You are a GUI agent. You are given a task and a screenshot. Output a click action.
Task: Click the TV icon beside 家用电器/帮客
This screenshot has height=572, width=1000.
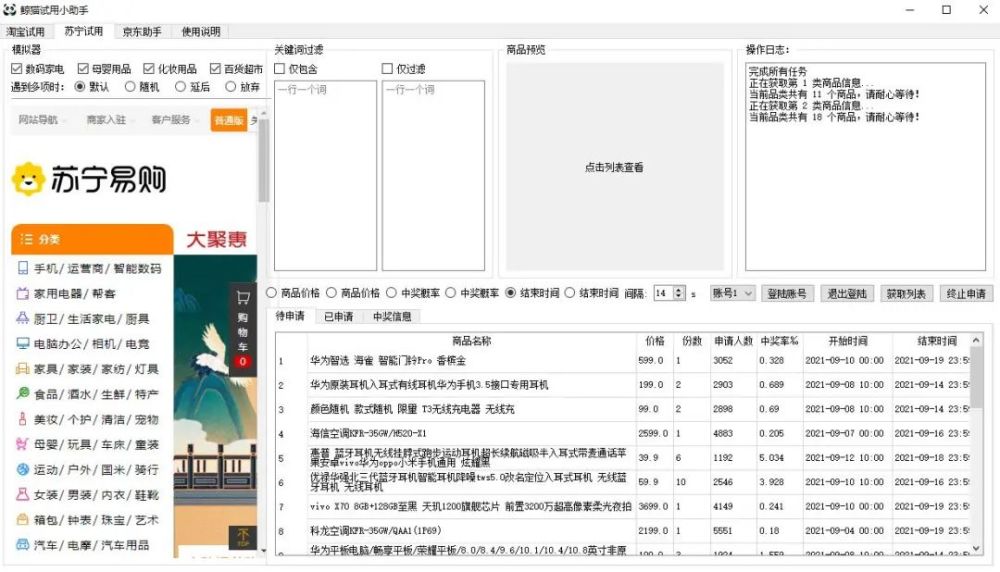(23, 293)
